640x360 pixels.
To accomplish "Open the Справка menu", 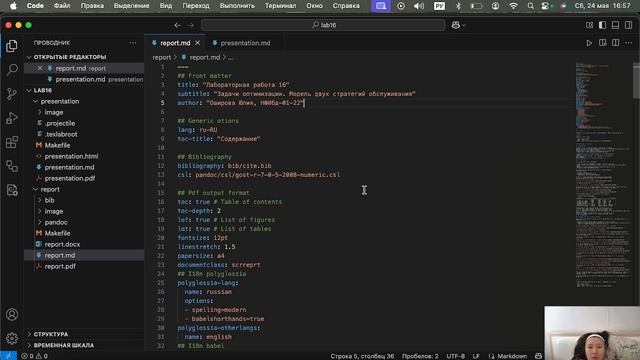I will [x=346, y=6].
